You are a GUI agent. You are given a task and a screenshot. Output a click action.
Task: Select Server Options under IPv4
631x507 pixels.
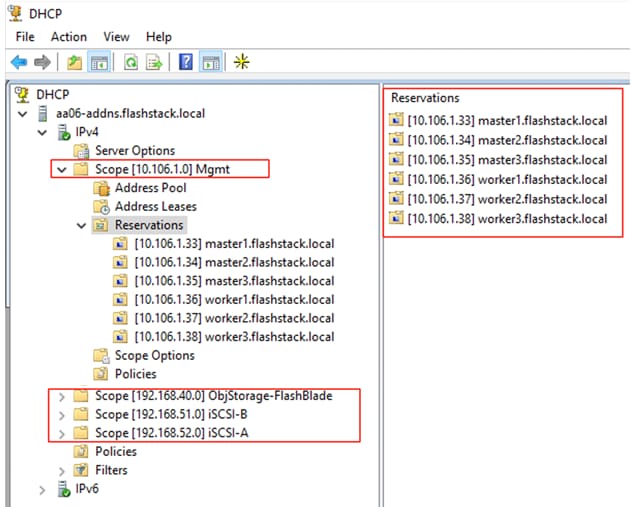pos(135,151)
